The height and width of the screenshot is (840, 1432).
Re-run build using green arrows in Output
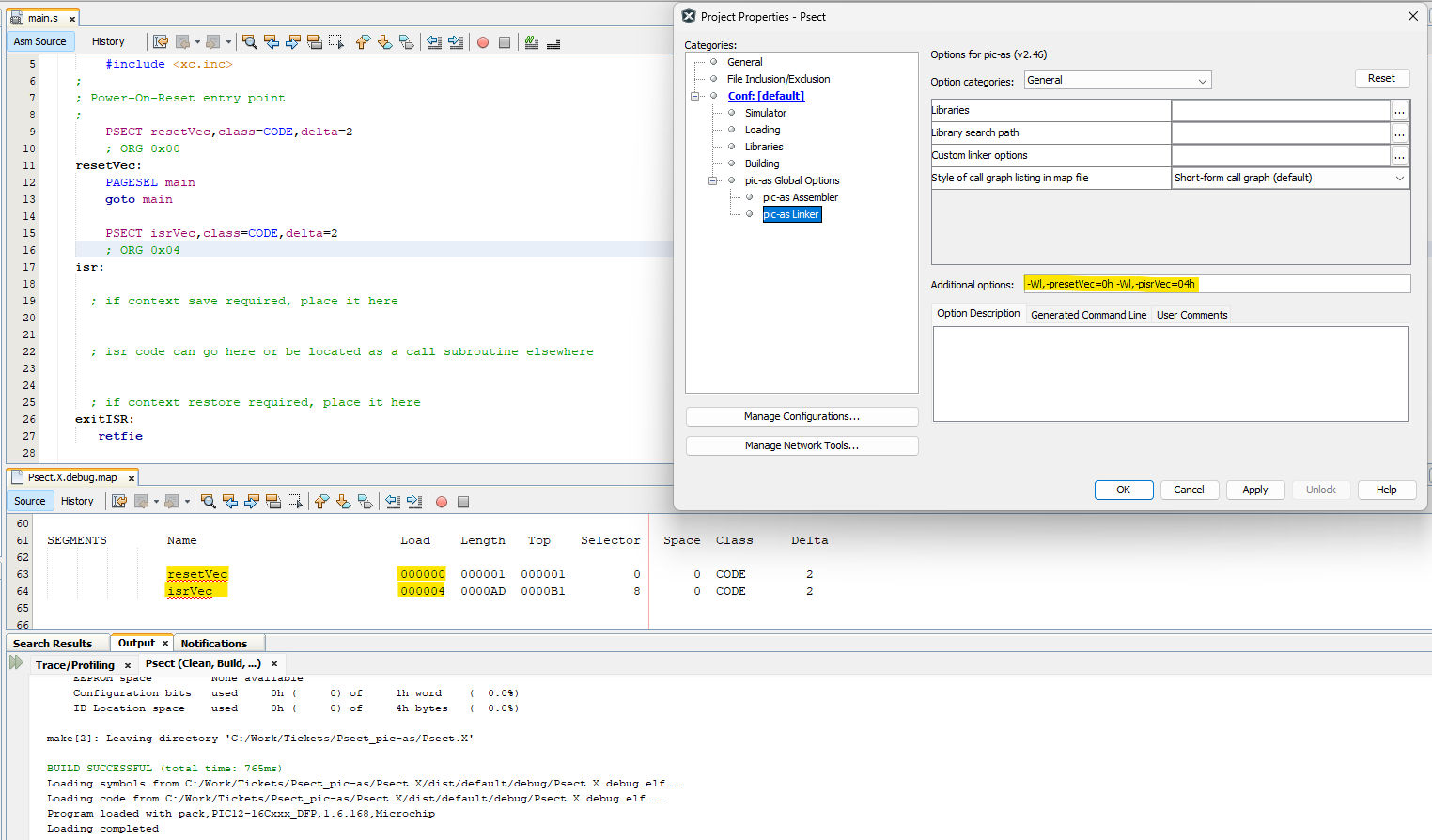(x=16, y=662)
